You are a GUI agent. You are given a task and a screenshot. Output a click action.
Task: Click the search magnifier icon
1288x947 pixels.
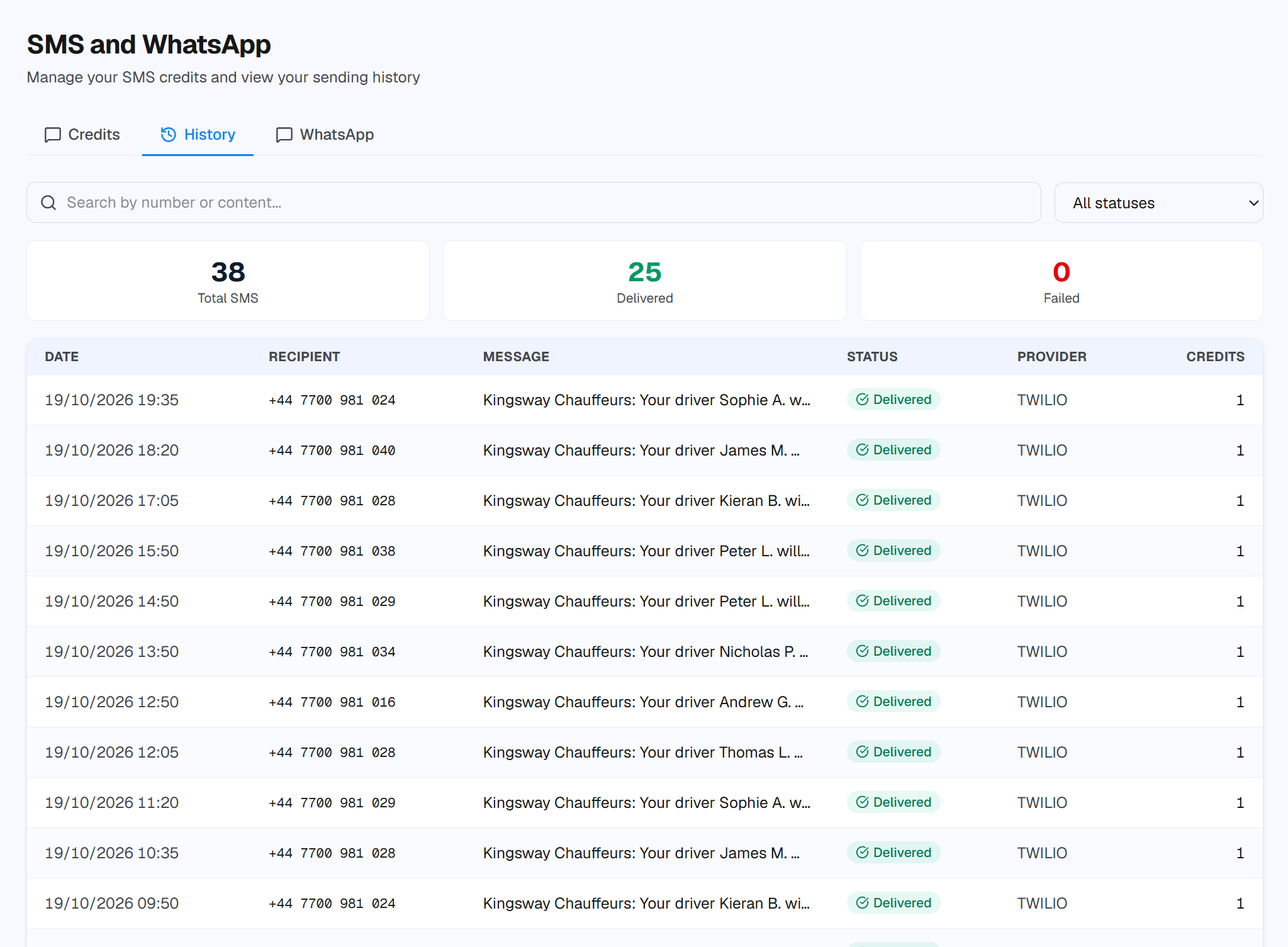coord(48,203)
